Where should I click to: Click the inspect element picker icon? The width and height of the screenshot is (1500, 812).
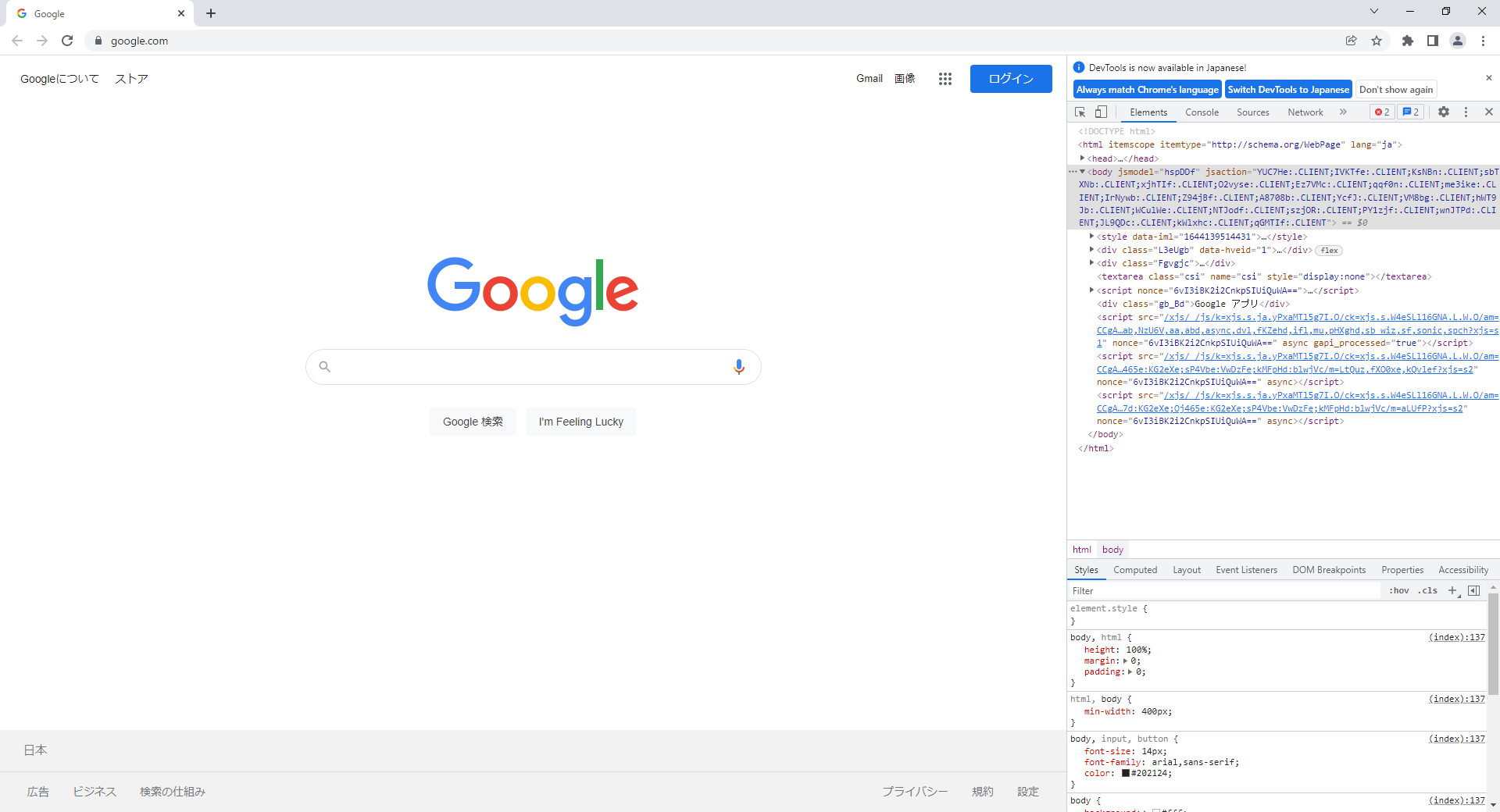pyautogui.click(x=1080, y=112)
